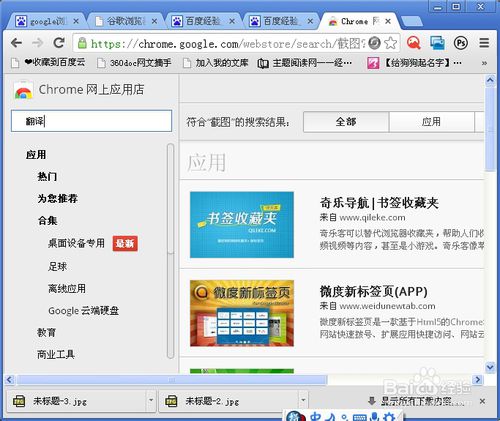The image size is (500, 421).
Task: Click the Chrome Web Store logo
Action: coord(23,91)
